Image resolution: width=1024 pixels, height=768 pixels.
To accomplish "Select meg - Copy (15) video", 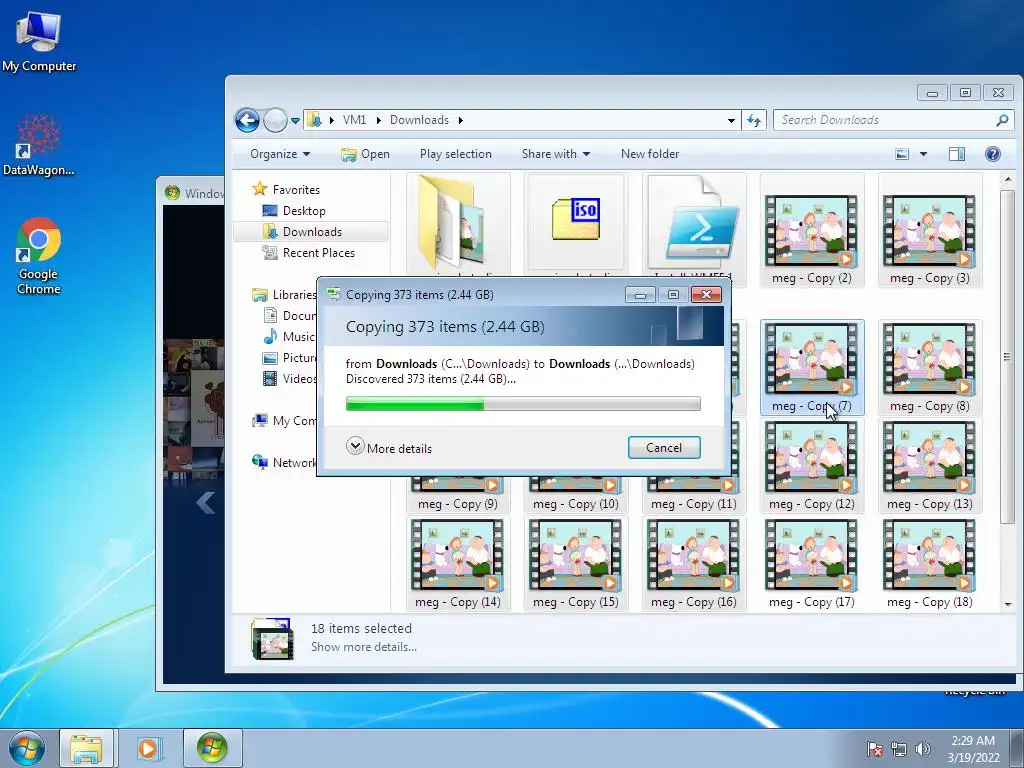I will (575, 564).
